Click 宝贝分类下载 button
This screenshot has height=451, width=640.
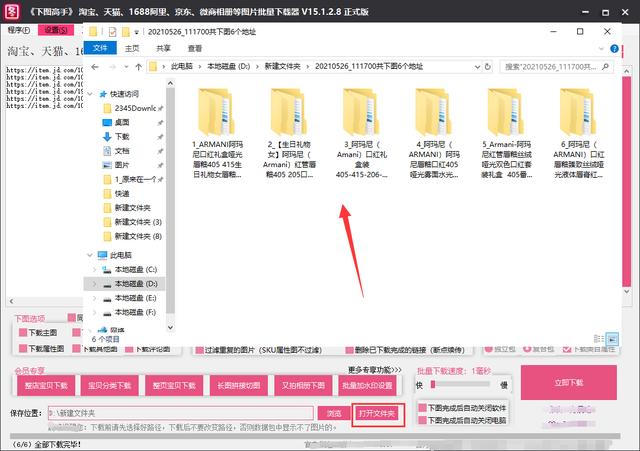pos(110,386)
